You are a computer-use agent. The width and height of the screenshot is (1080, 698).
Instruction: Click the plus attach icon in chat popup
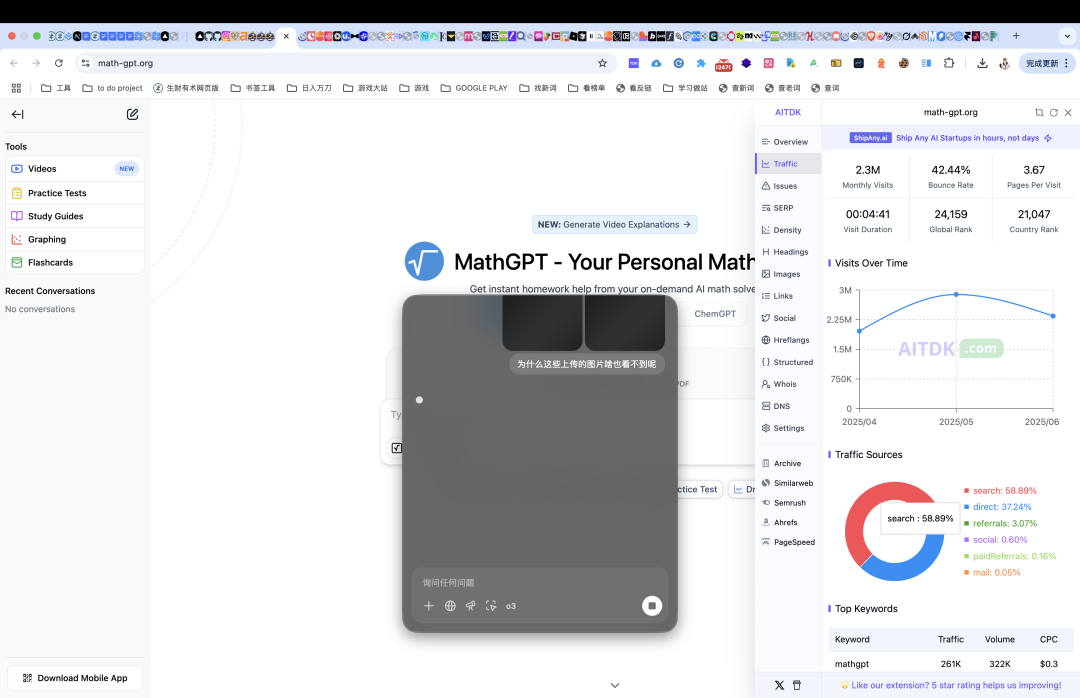click(428, 606)
